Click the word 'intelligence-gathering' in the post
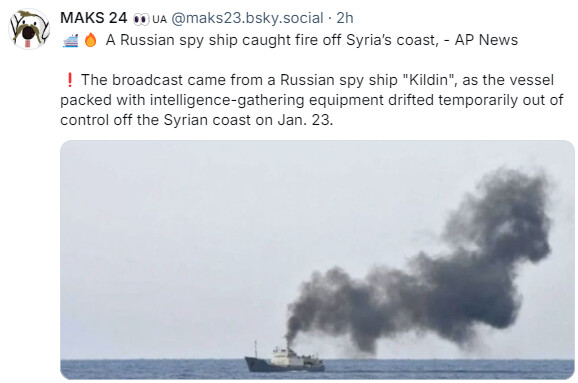Viewport: 578px width, 383px height. tap(227, 100)
